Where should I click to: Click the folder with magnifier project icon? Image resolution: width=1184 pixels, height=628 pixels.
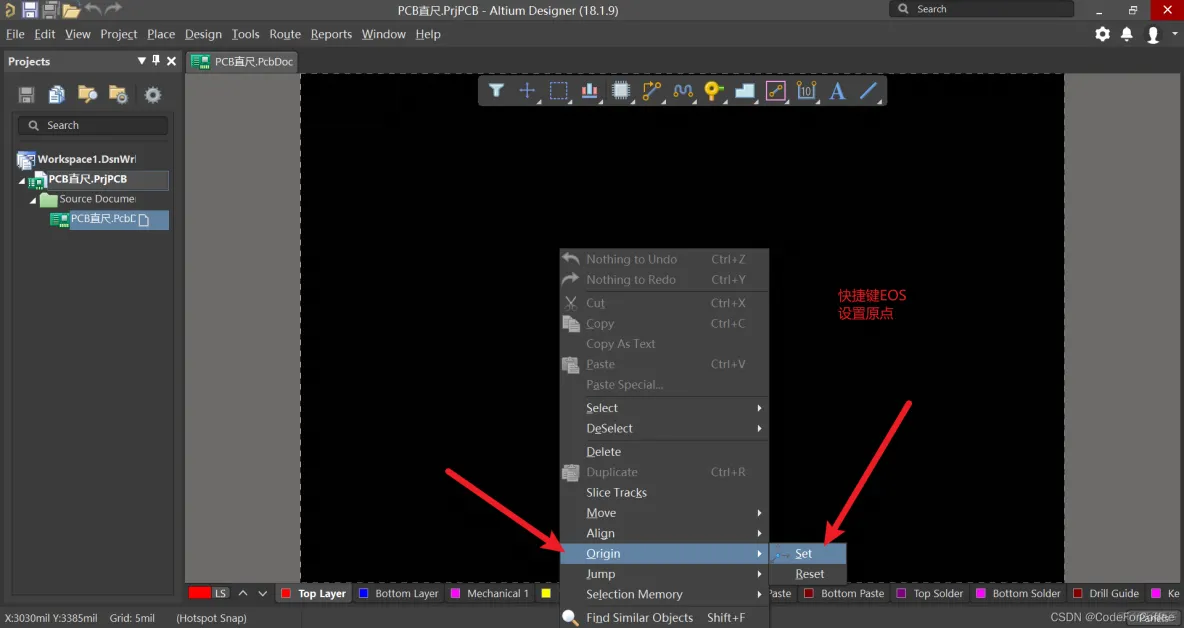(x=88, y=94)
